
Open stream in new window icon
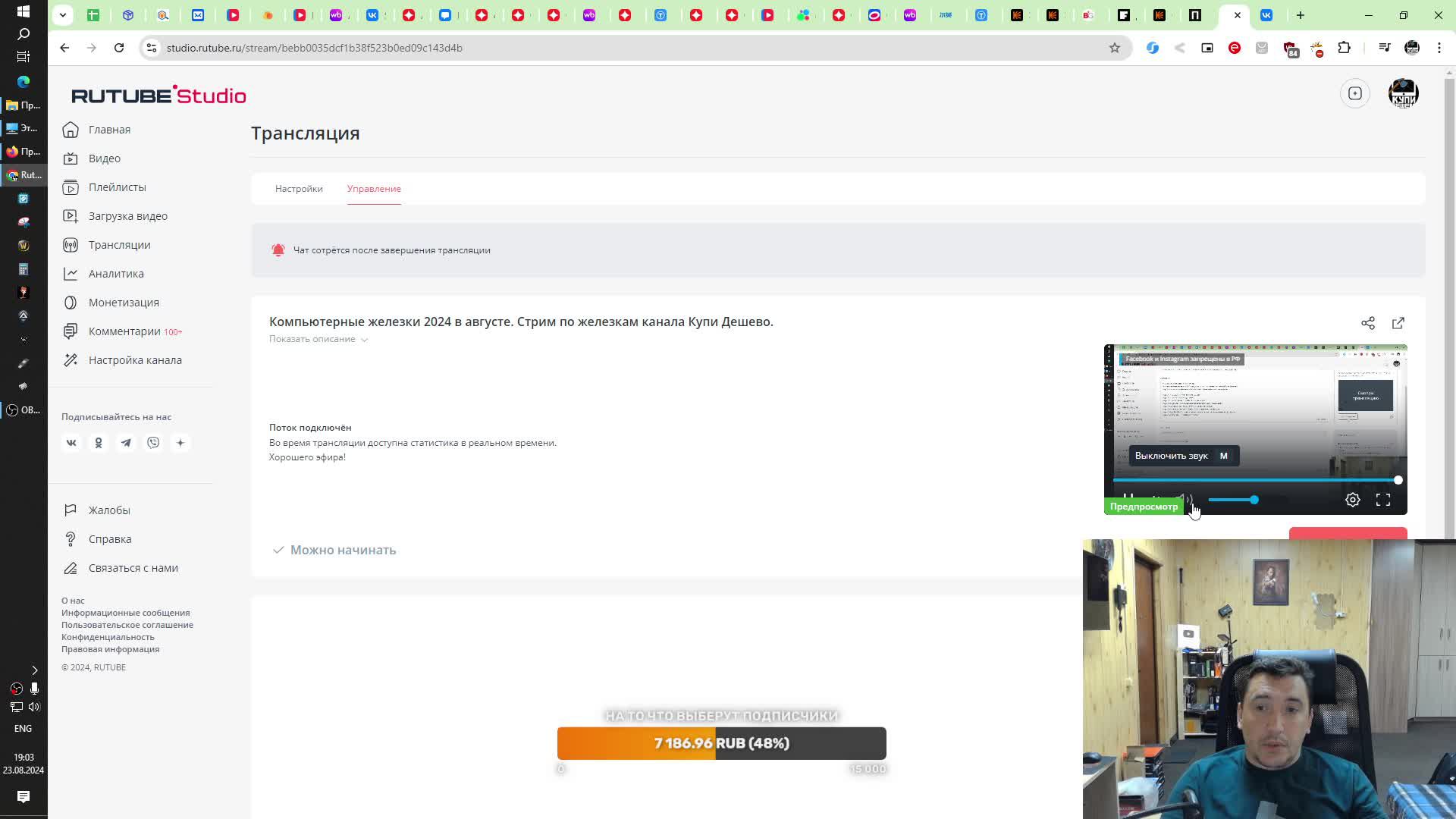pyautogui.click(x=1398, y=323)
